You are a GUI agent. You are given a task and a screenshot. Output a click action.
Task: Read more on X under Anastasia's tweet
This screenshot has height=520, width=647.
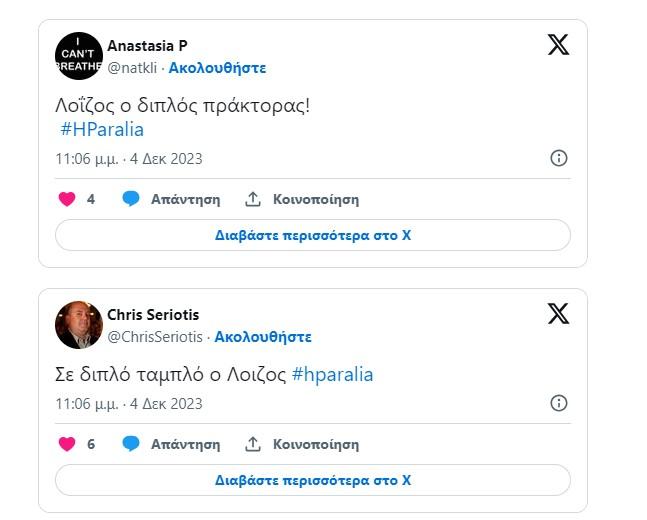312,236
